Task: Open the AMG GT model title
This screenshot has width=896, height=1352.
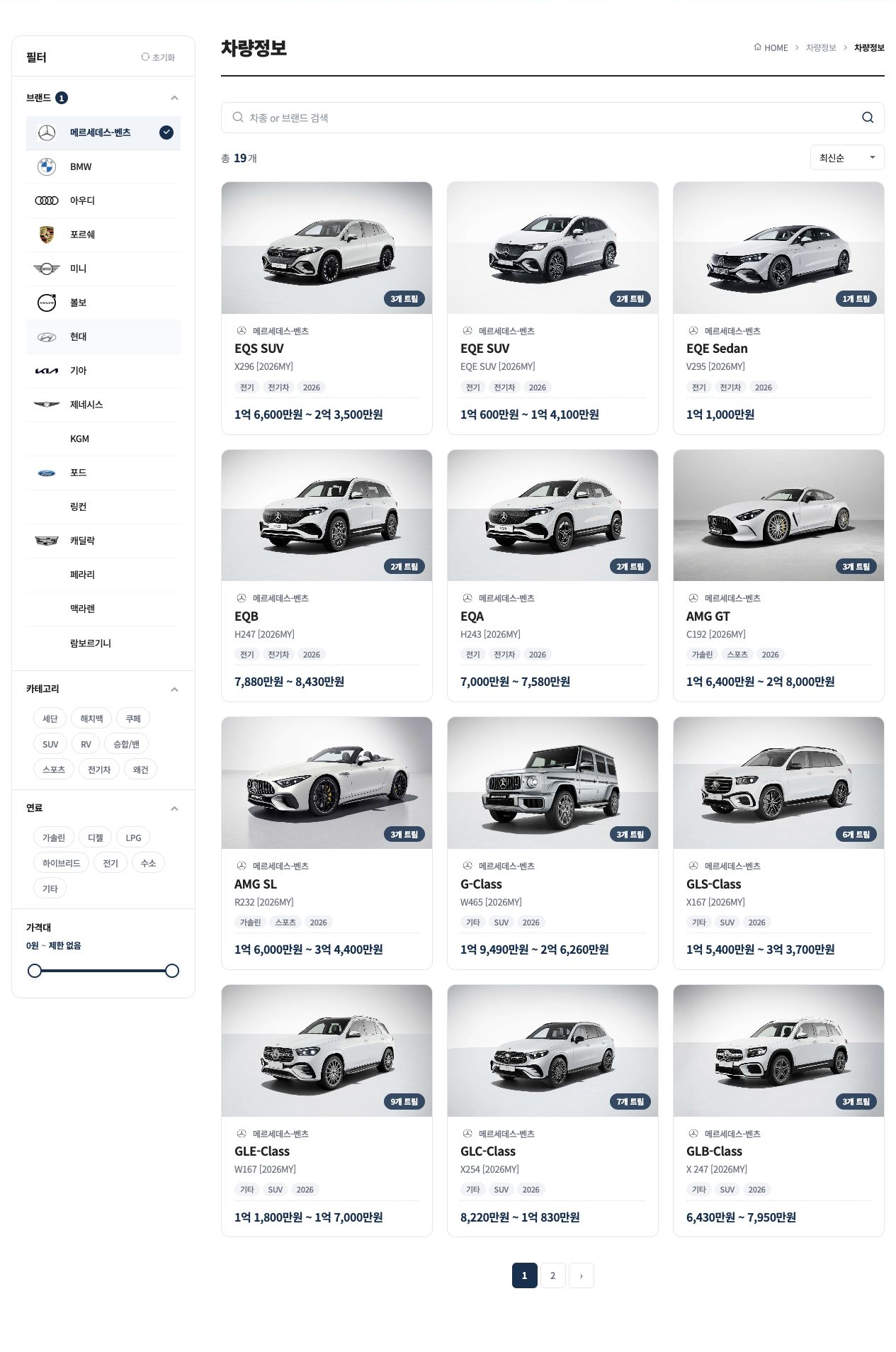Action: [708, 616]
